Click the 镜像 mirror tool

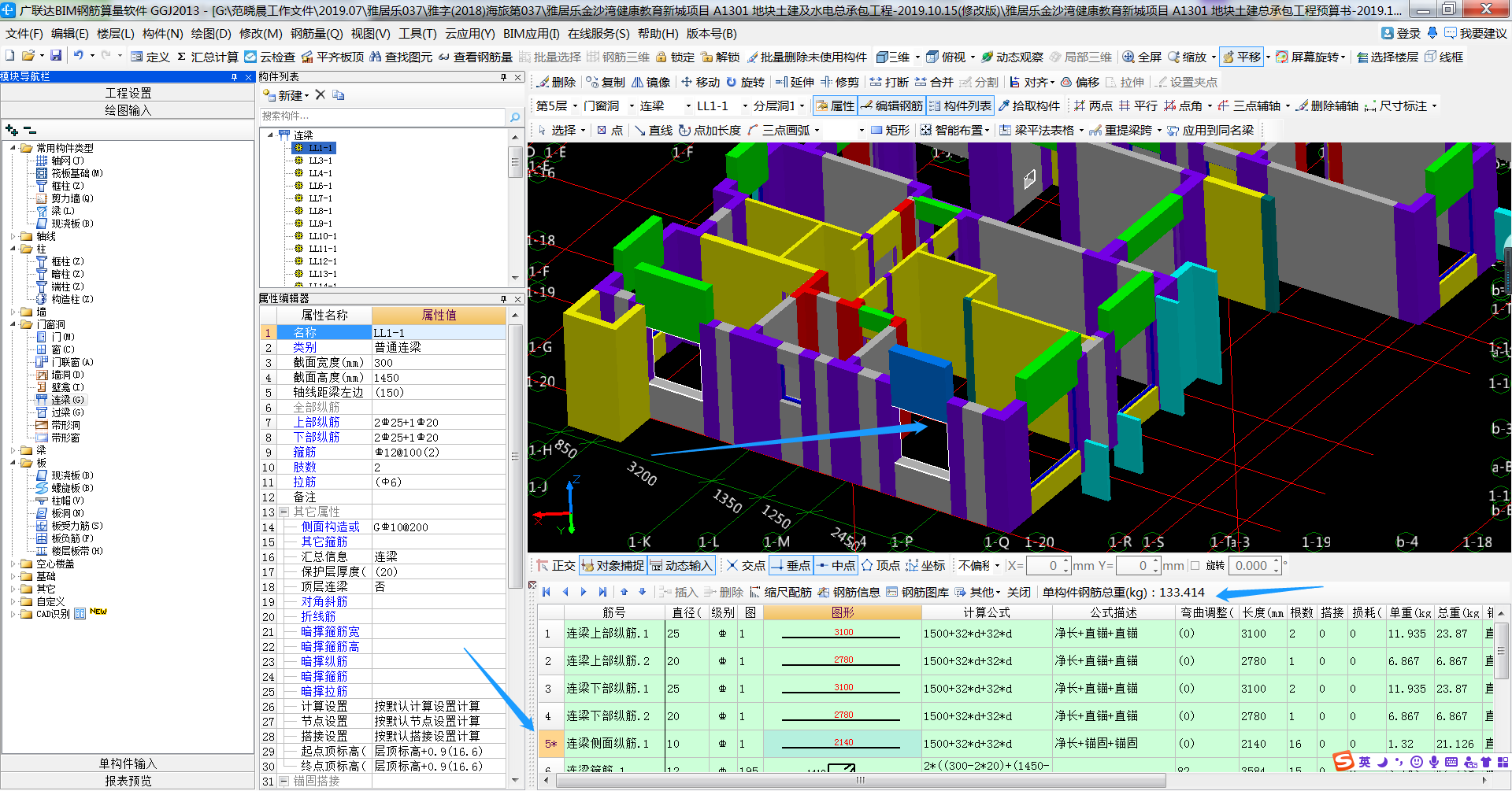[x=650, y=82]
